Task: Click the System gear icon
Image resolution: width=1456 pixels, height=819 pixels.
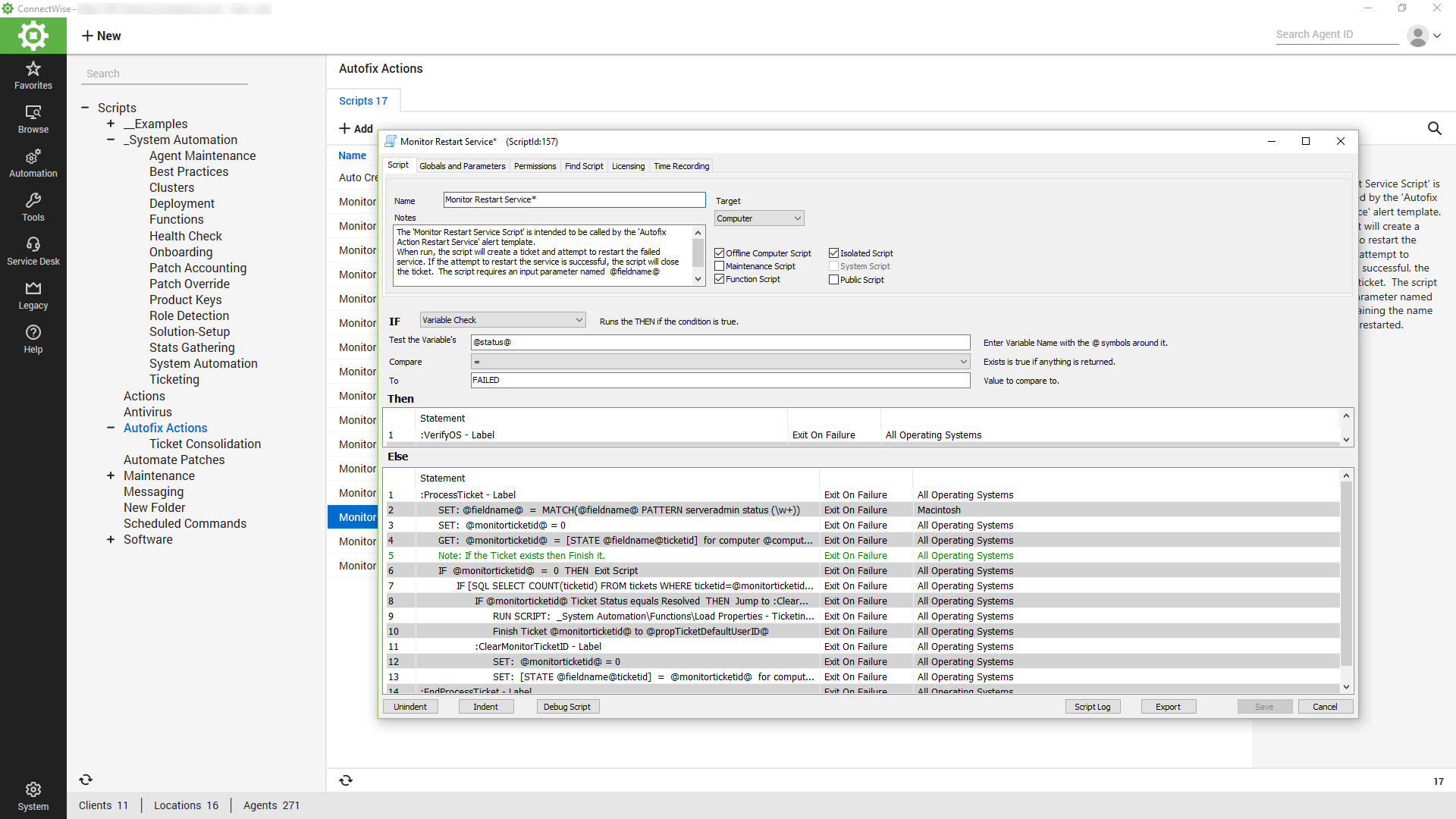Action: [x=33, y=789]
